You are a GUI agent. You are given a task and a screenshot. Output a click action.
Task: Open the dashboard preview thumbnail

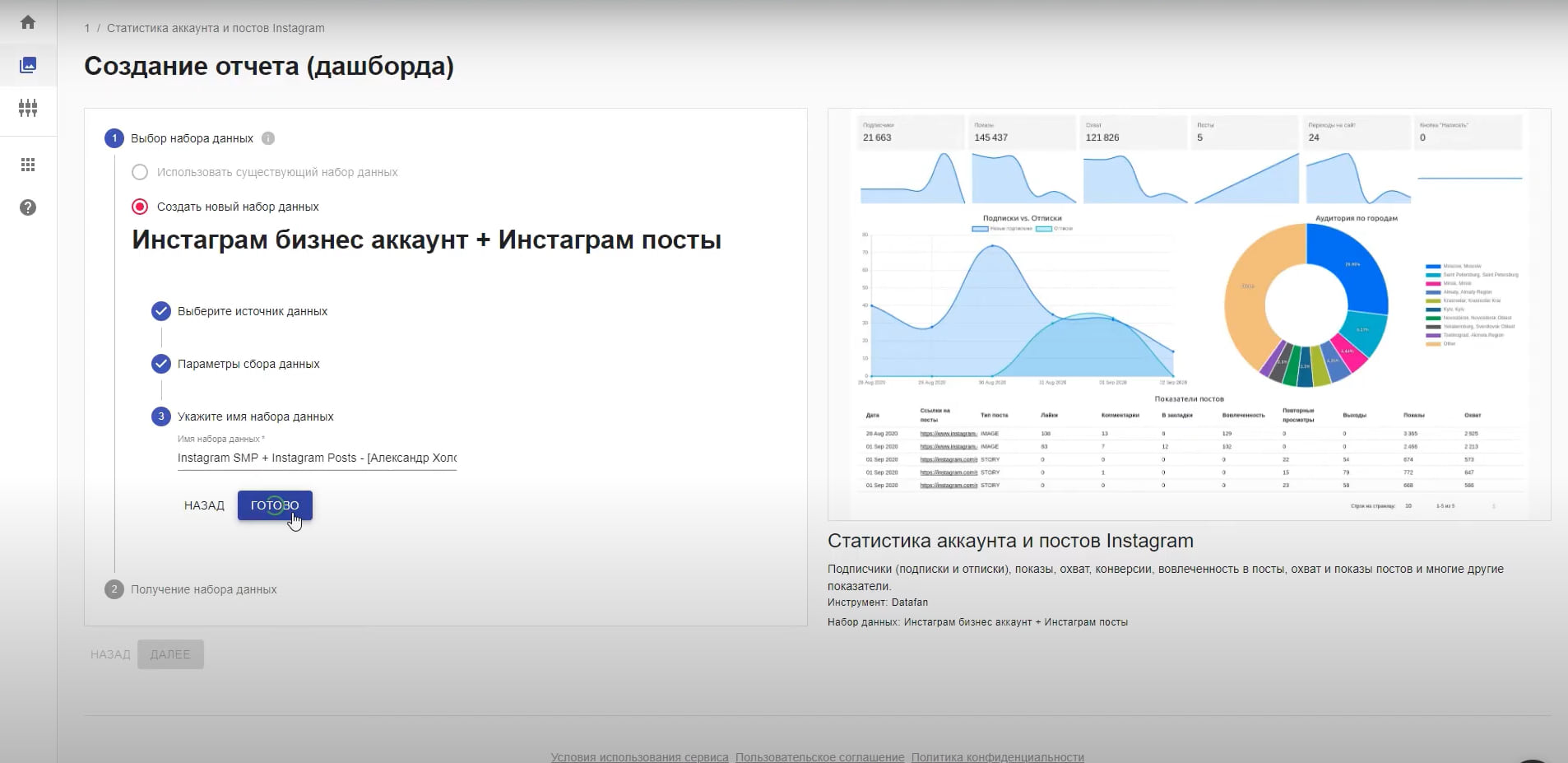[x=1189, y=314]
